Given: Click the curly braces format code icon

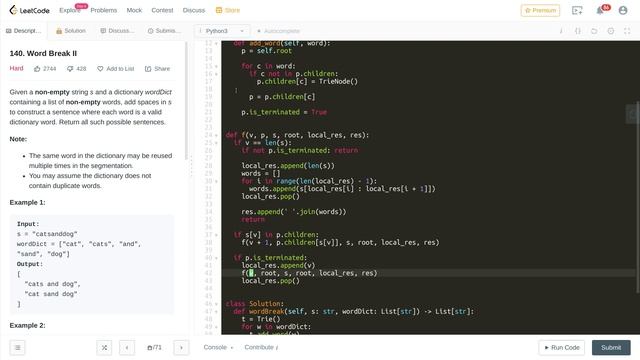Looking at the screenshot, I should [578, 31].
